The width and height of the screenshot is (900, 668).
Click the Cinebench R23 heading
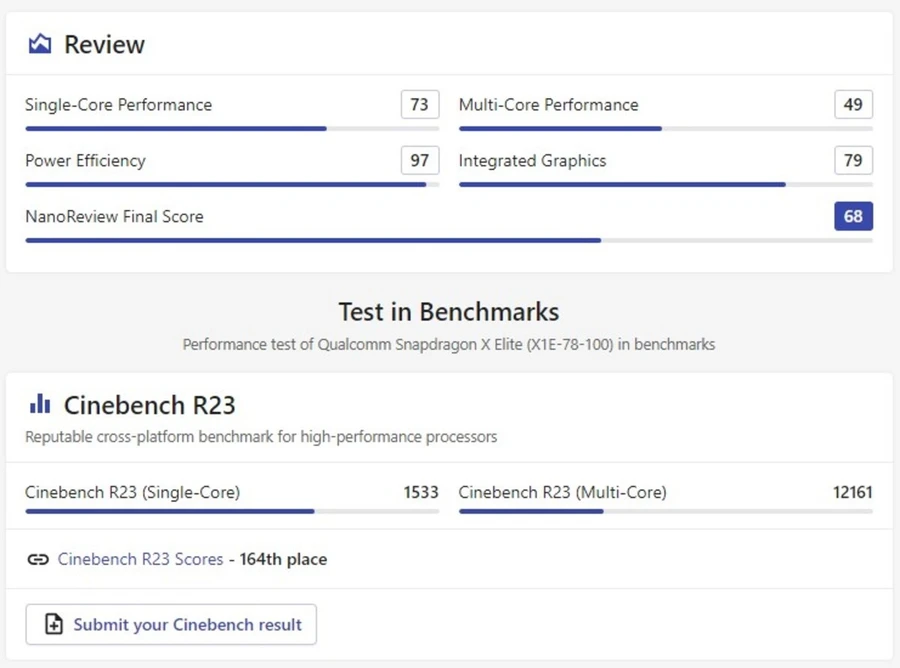(150, 405)
